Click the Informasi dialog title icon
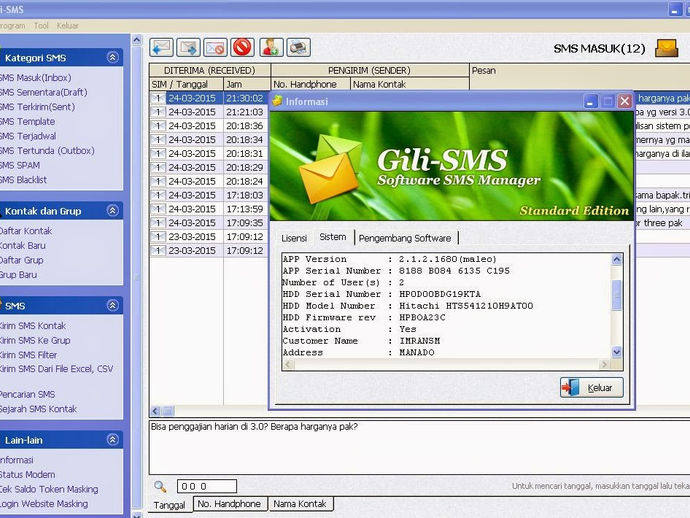This screenshot has width=690, height=518. pyautogui.click(x=277, y=101)
